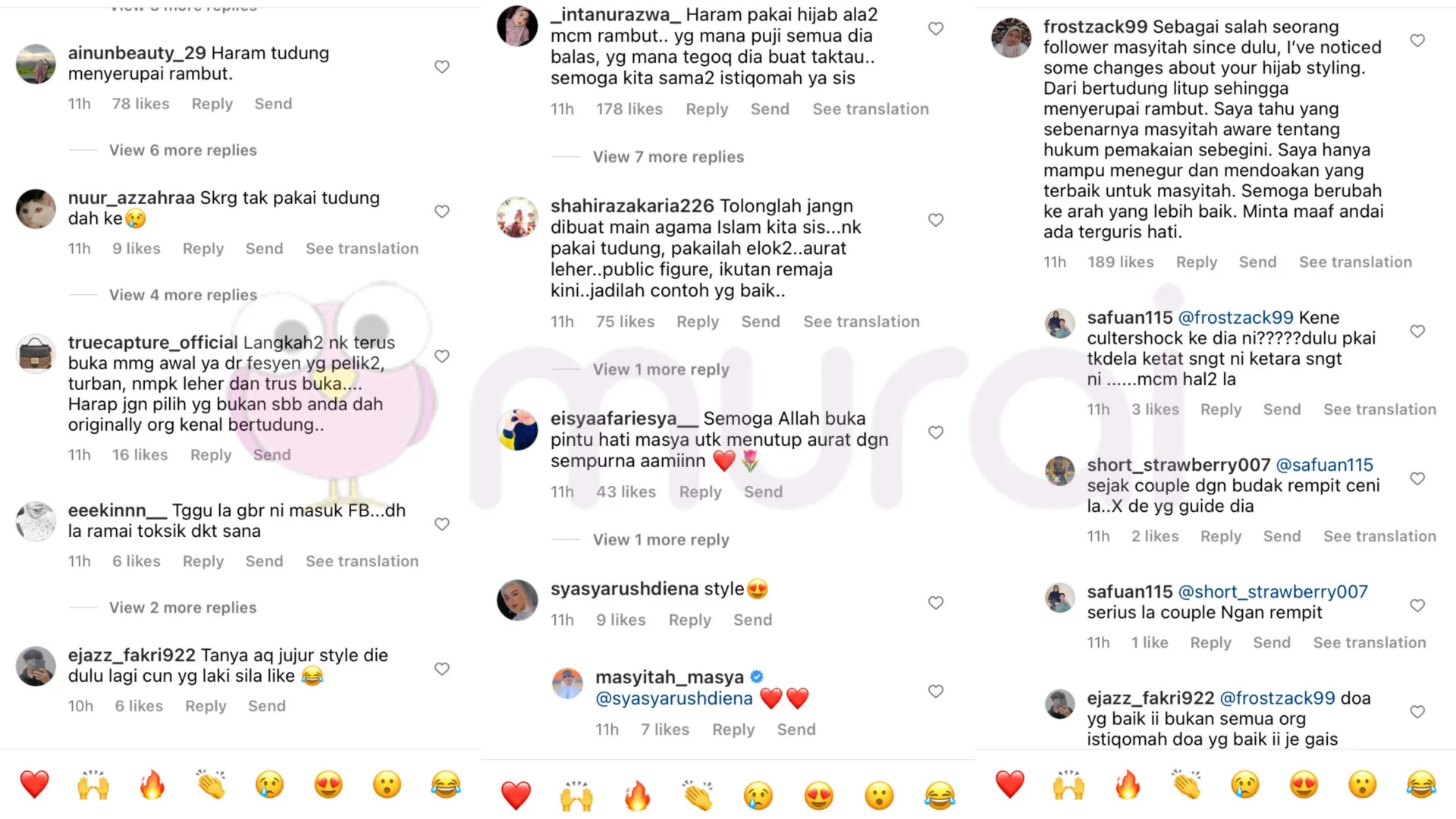Open @syasyarushdiena mention link
Screen dimensions: 1456x819
[x=674, y=698]
